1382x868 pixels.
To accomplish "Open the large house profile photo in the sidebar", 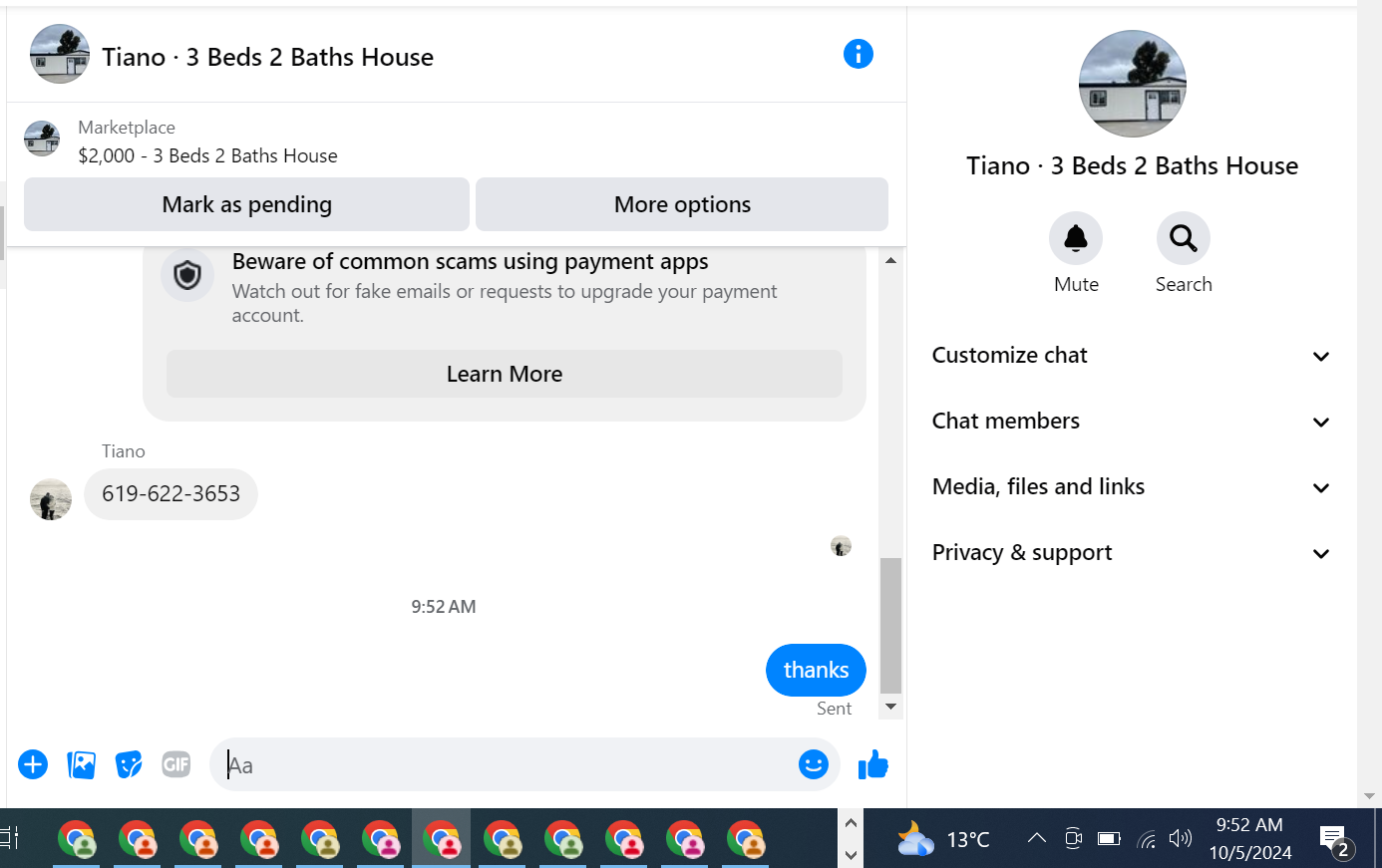I will coord(1132,84).
